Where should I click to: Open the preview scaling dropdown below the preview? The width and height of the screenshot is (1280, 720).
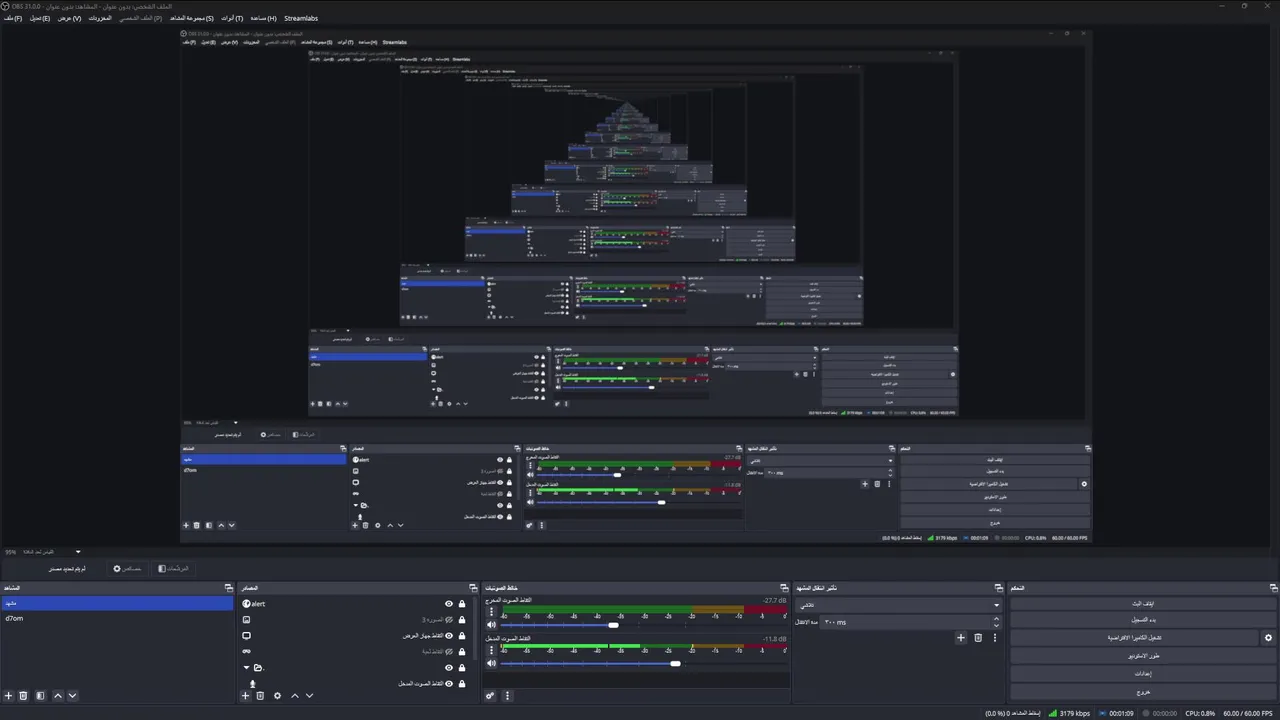click(78, 551)
